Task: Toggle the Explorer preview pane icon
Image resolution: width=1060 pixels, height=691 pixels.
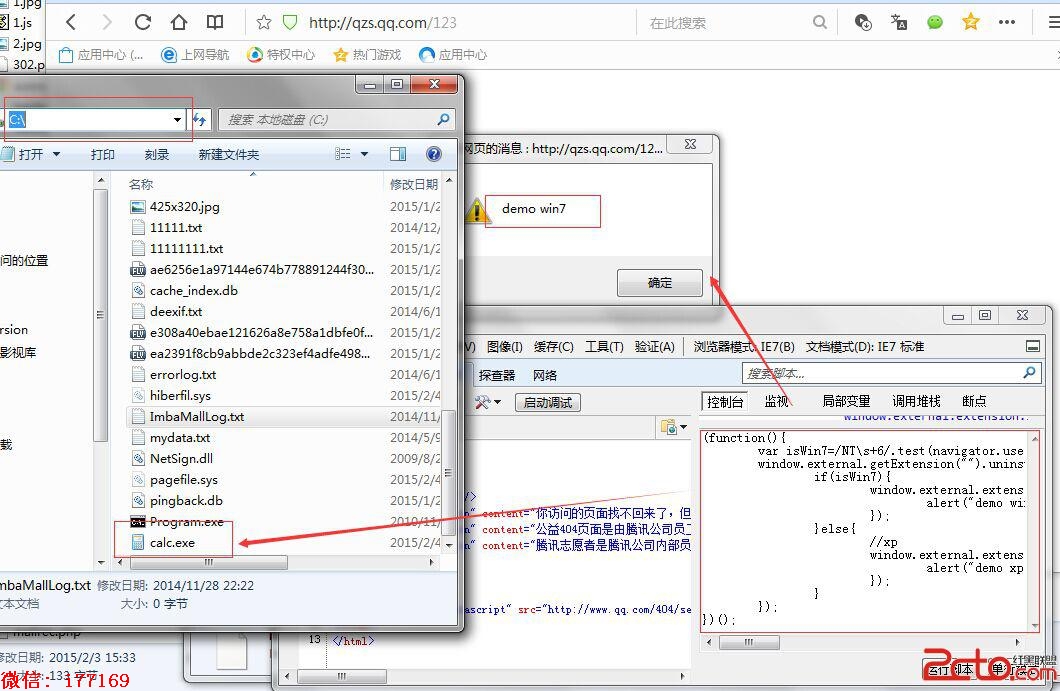Action: (x=398, y=154)
